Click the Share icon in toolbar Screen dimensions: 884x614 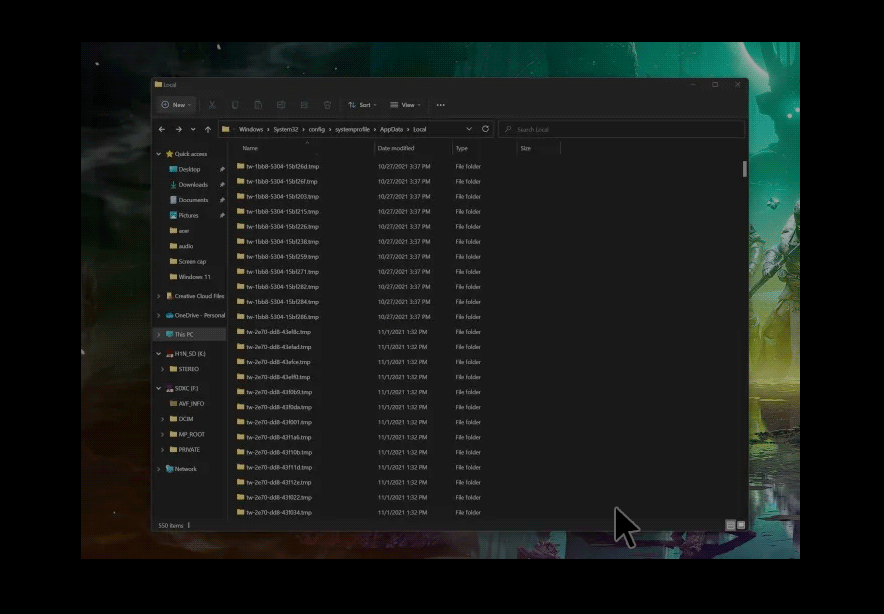(x=304, y=105)
